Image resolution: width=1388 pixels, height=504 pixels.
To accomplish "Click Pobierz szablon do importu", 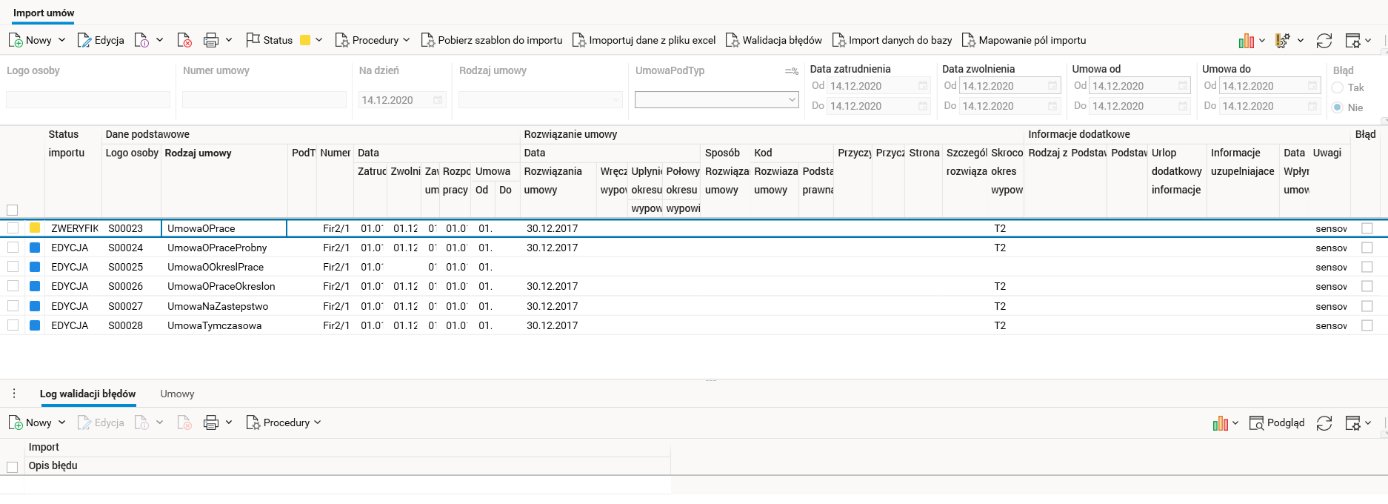I will click(x=492, y=40).
